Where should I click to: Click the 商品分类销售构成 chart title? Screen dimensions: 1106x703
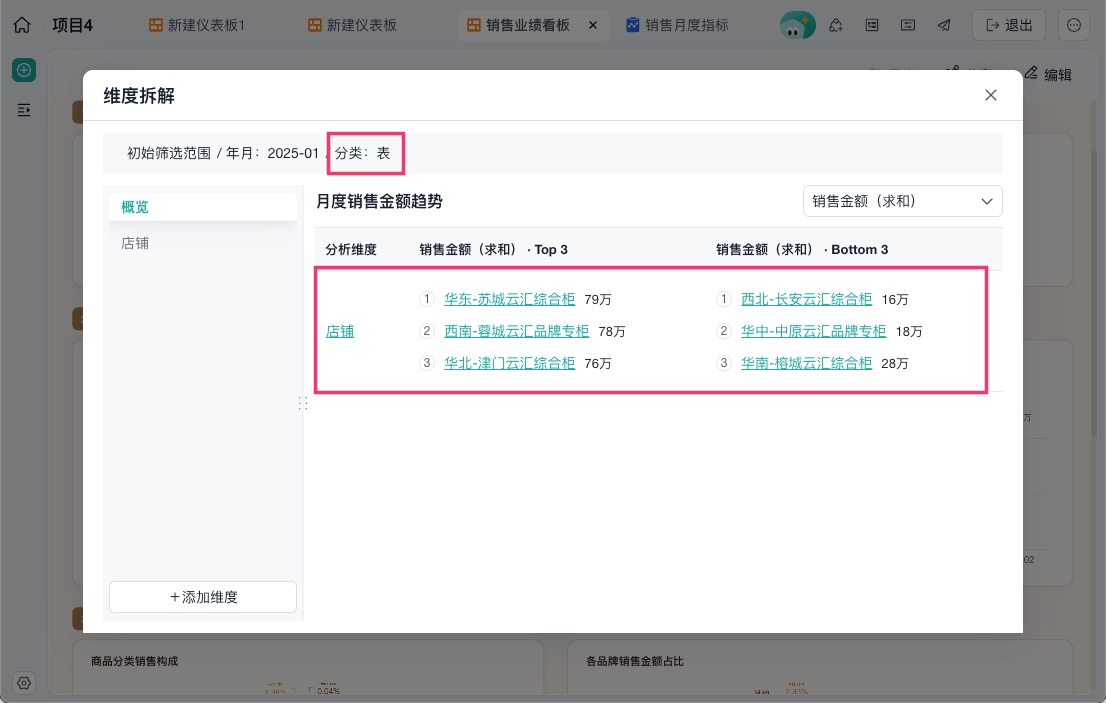pos(135,661)
